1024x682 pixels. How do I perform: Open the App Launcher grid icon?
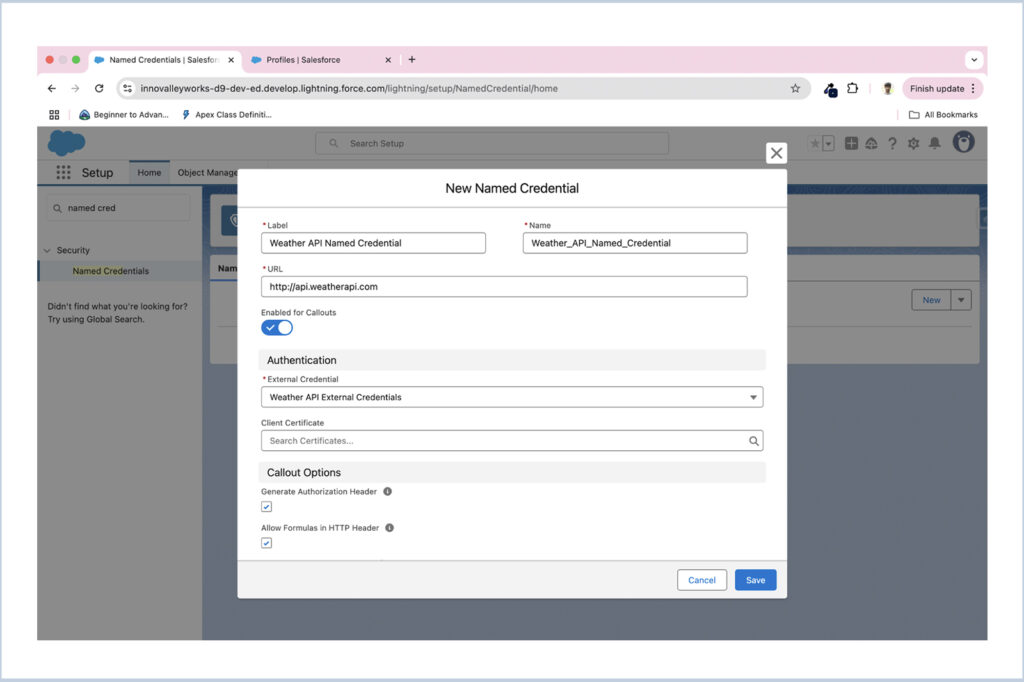pos(63,172)
